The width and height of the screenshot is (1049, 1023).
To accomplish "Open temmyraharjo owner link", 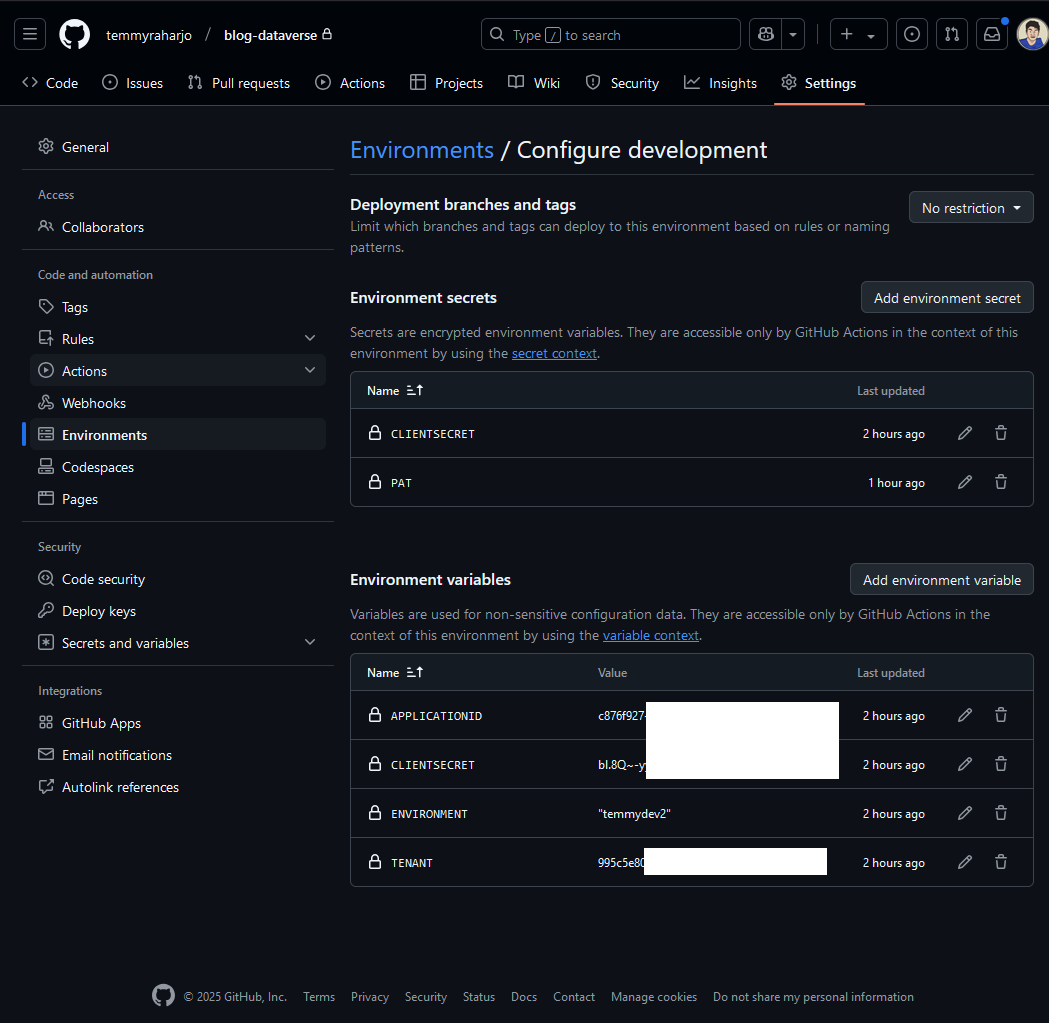I will pyautogui.click(x=149, y=35).
